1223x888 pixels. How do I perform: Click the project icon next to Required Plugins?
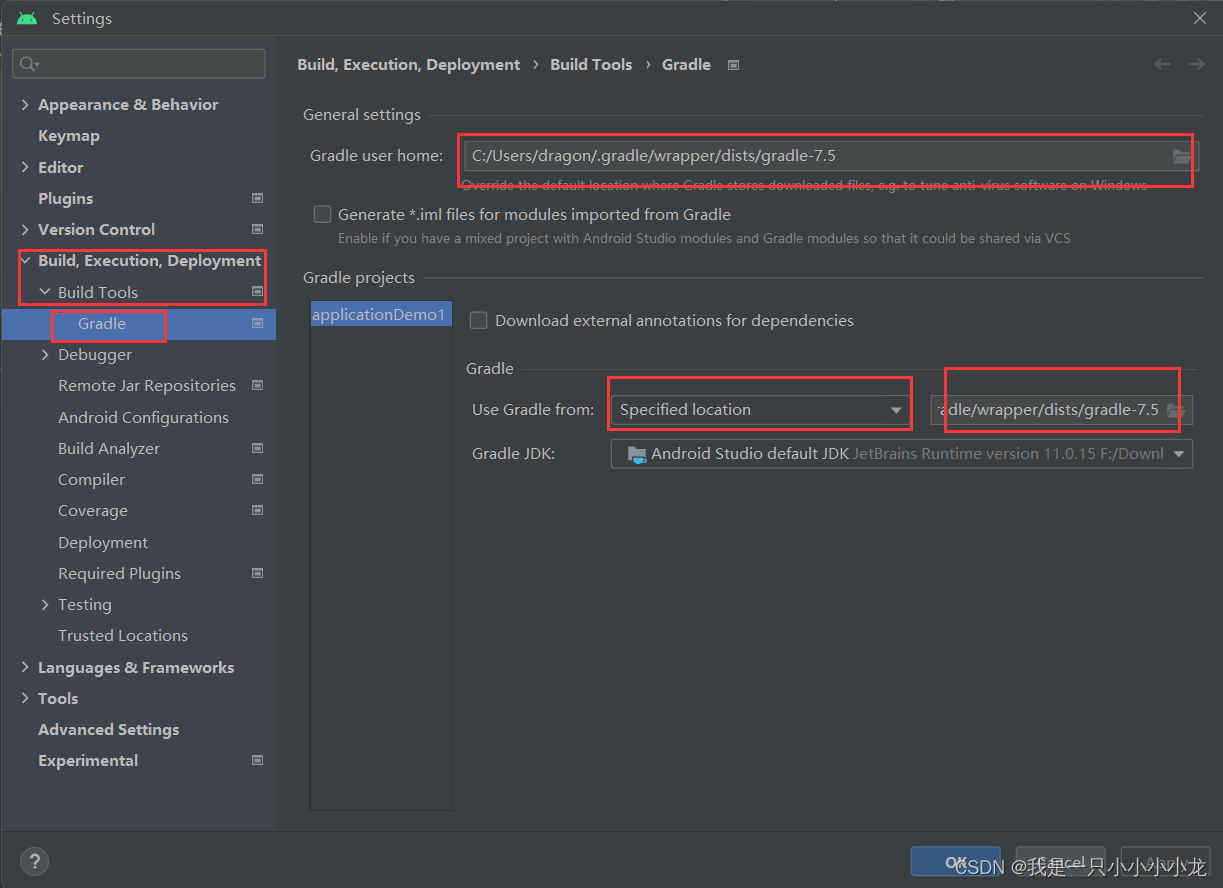tap(257, 573)
